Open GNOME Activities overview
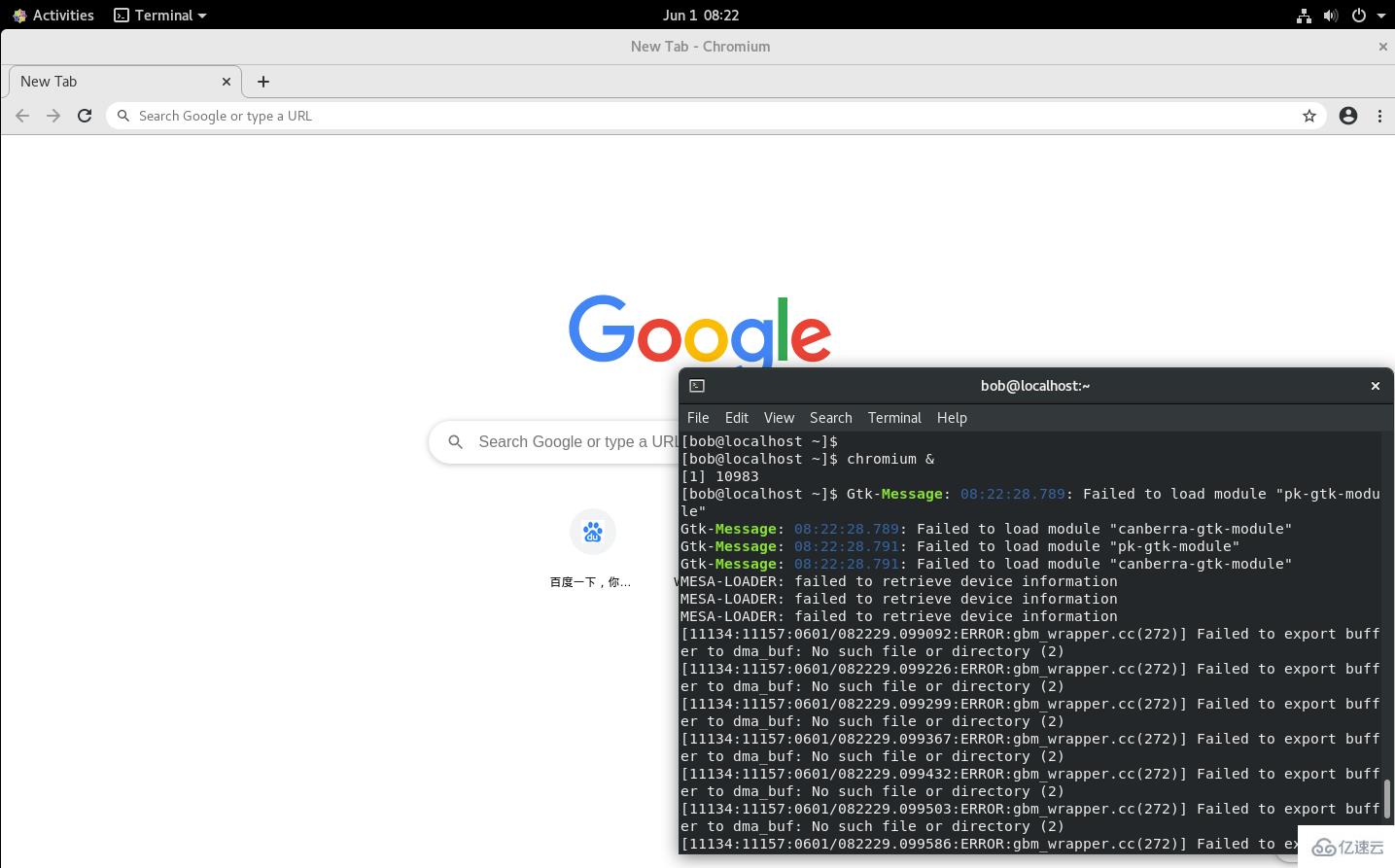Viewport: 1395px width, 868px height. (x=53, y=15)
